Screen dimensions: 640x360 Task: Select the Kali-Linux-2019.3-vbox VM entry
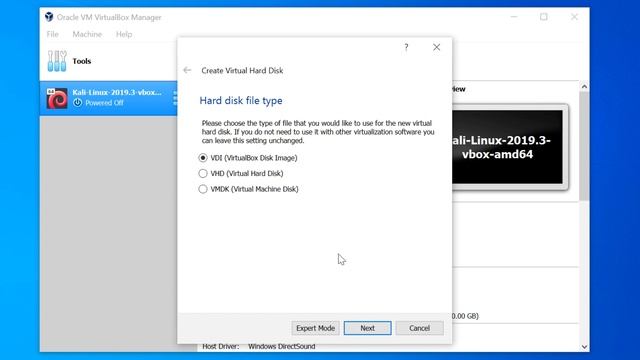click(109, 98)
